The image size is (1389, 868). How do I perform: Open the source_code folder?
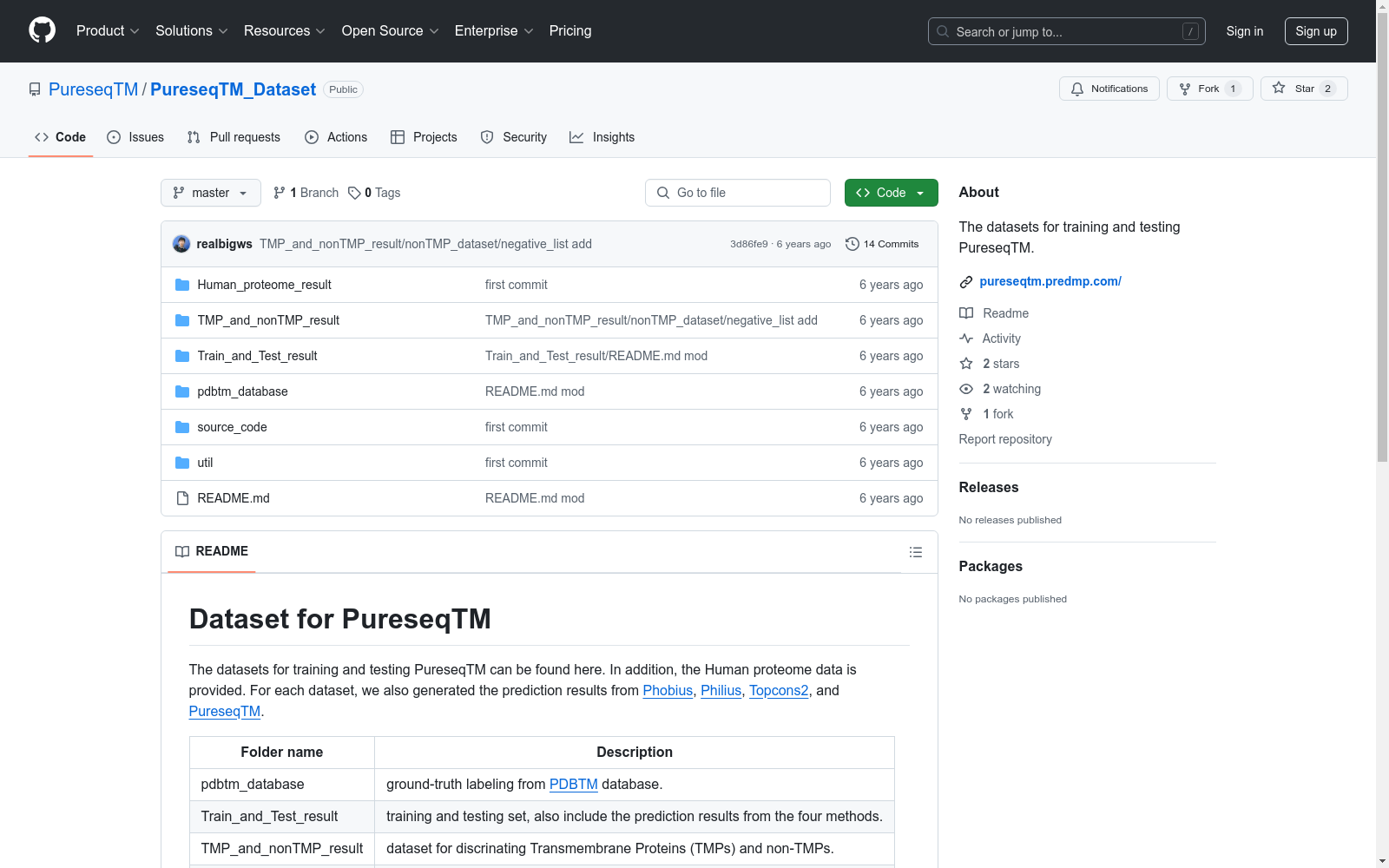click(232, 427)
